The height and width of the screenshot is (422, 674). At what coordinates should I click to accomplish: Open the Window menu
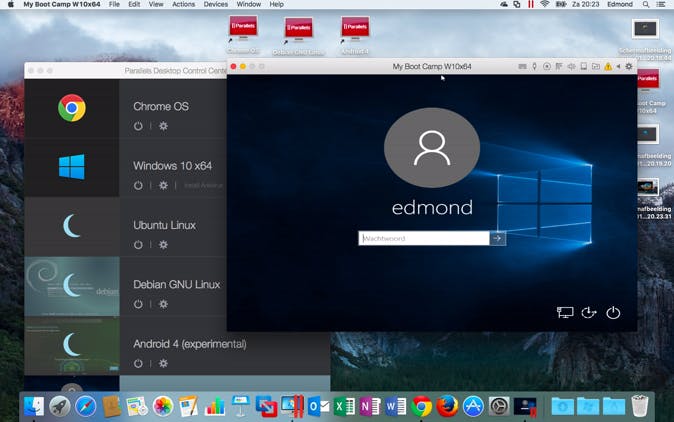pyautogui.click(x=249, y=4)
